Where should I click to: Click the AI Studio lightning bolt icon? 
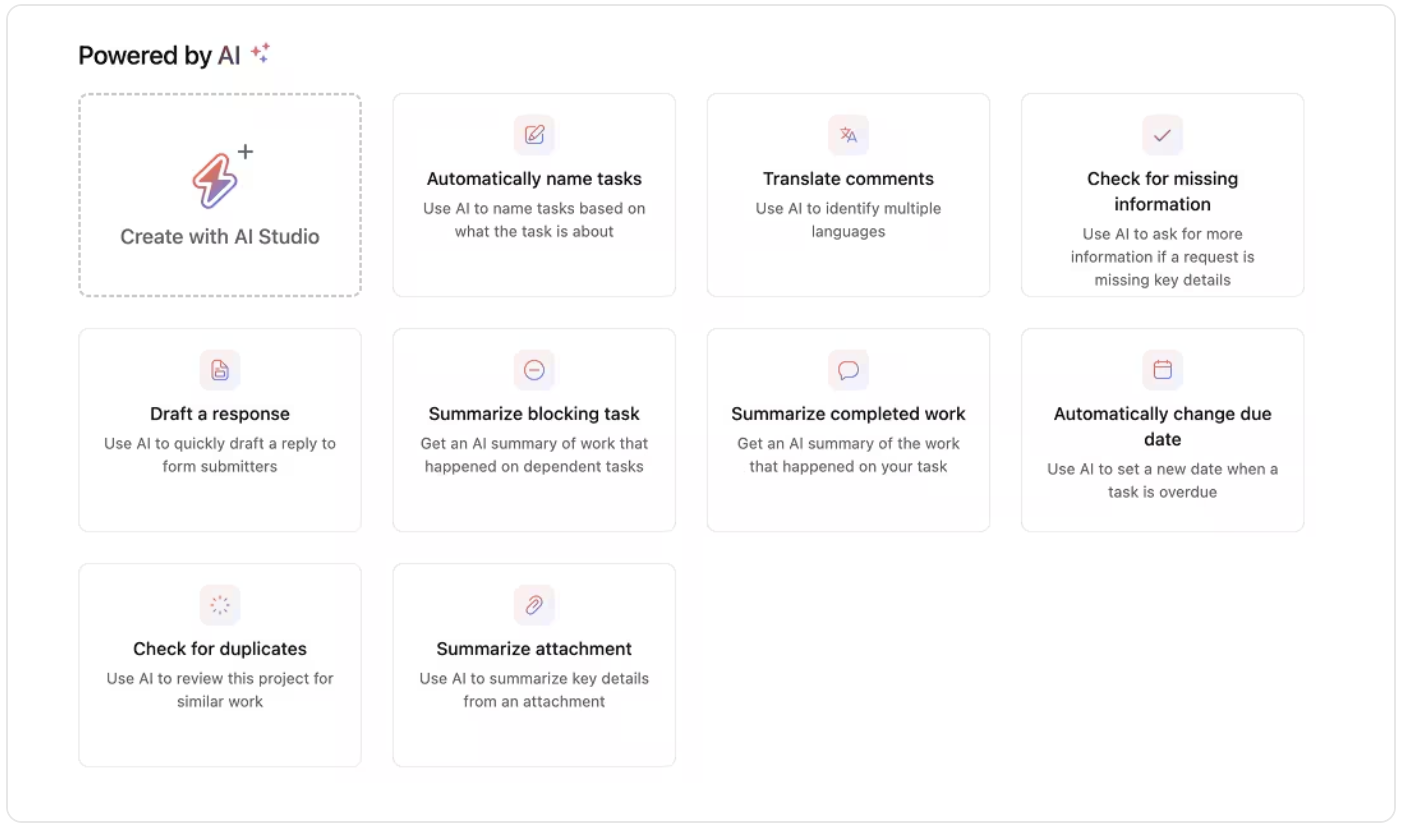[214, 180]
